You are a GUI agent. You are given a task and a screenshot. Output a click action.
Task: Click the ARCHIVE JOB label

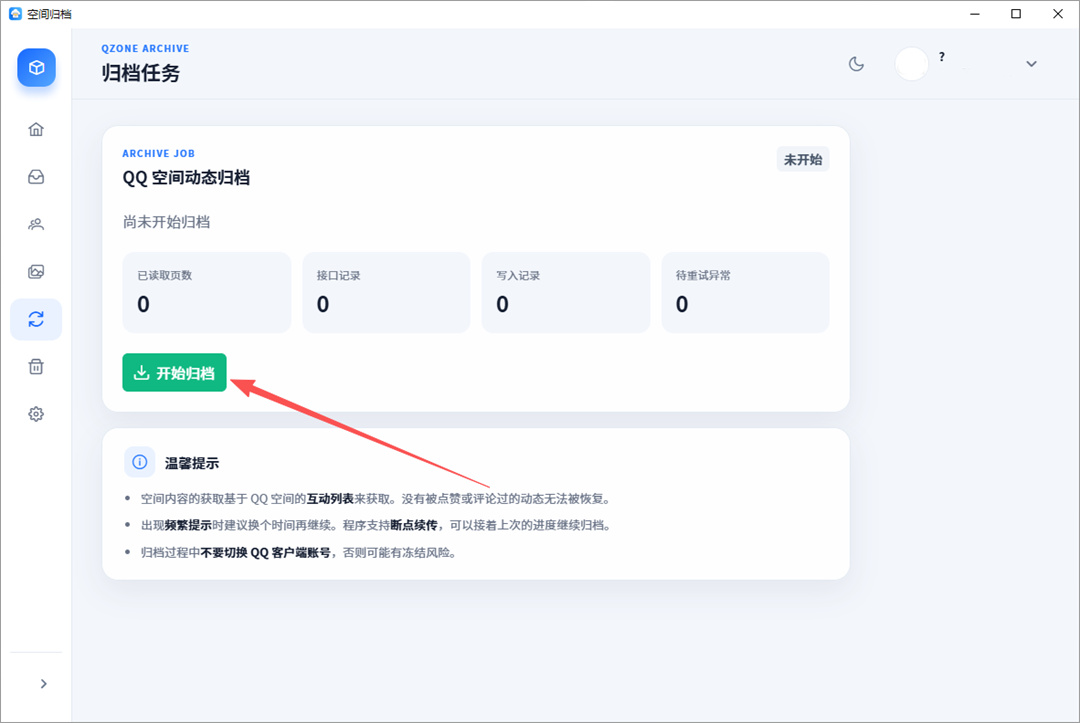pyautogui.click(x=158, y=154)
